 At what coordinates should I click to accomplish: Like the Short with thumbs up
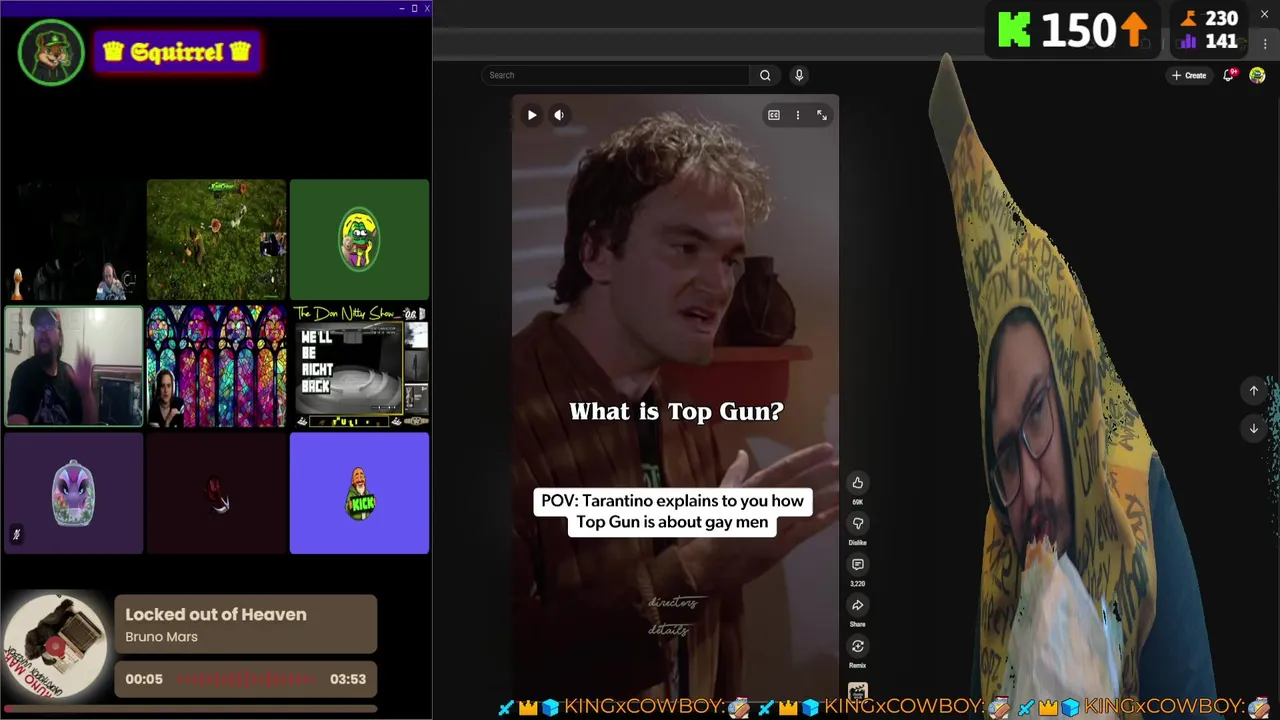click(x=857, y=483)
